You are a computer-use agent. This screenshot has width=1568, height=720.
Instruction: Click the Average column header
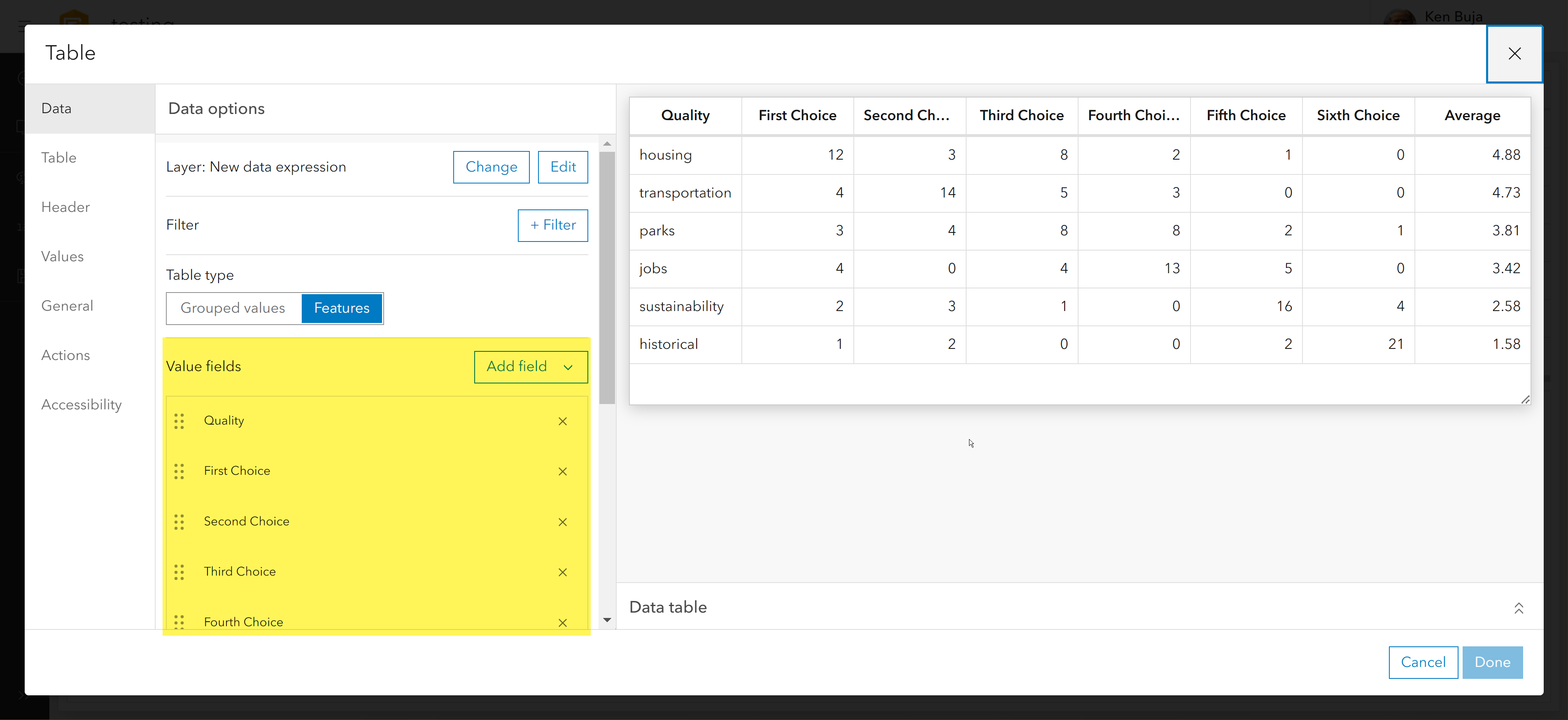tap(1472, 116)
